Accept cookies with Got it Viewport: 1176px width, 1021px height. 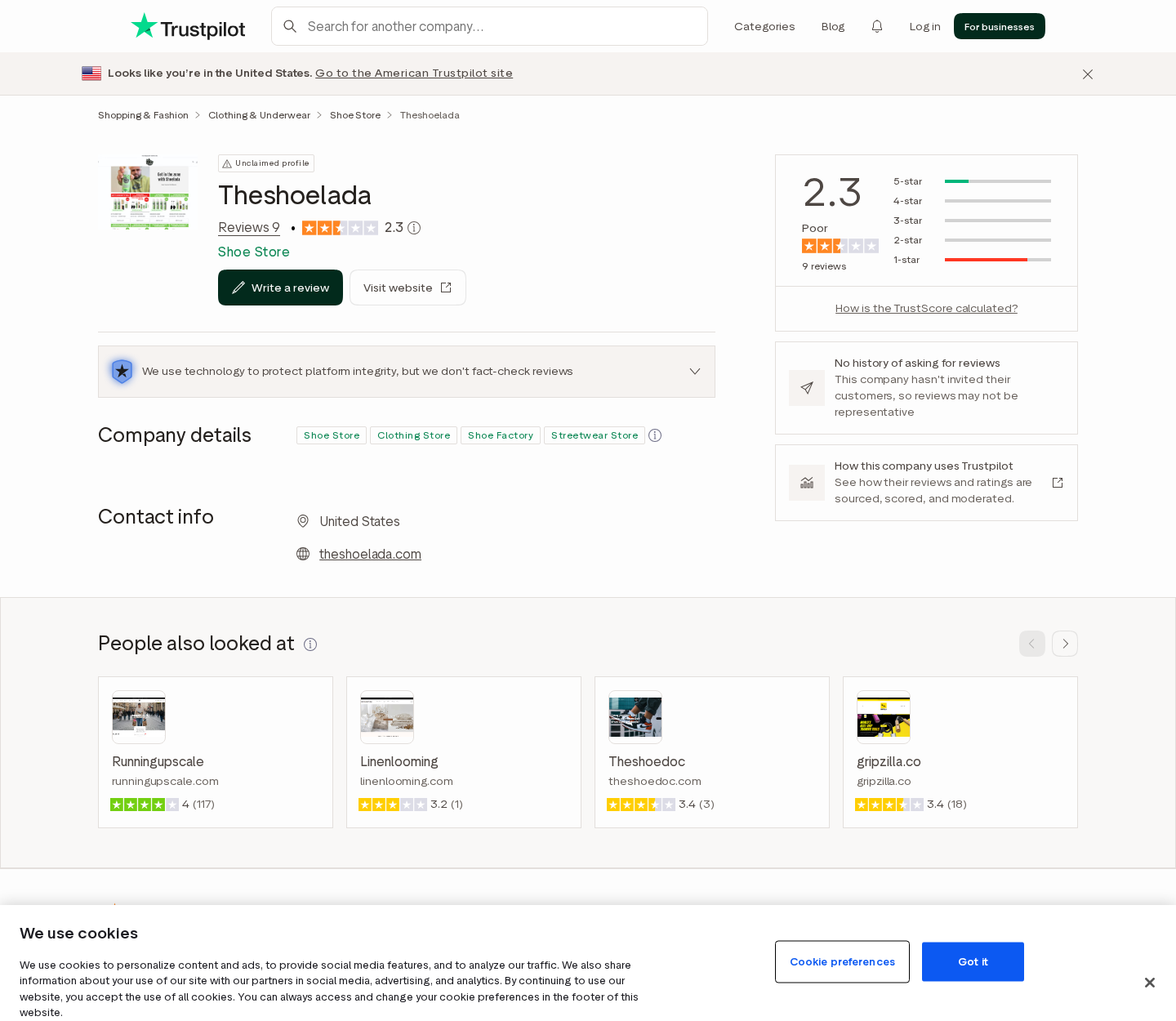(973, 962)
